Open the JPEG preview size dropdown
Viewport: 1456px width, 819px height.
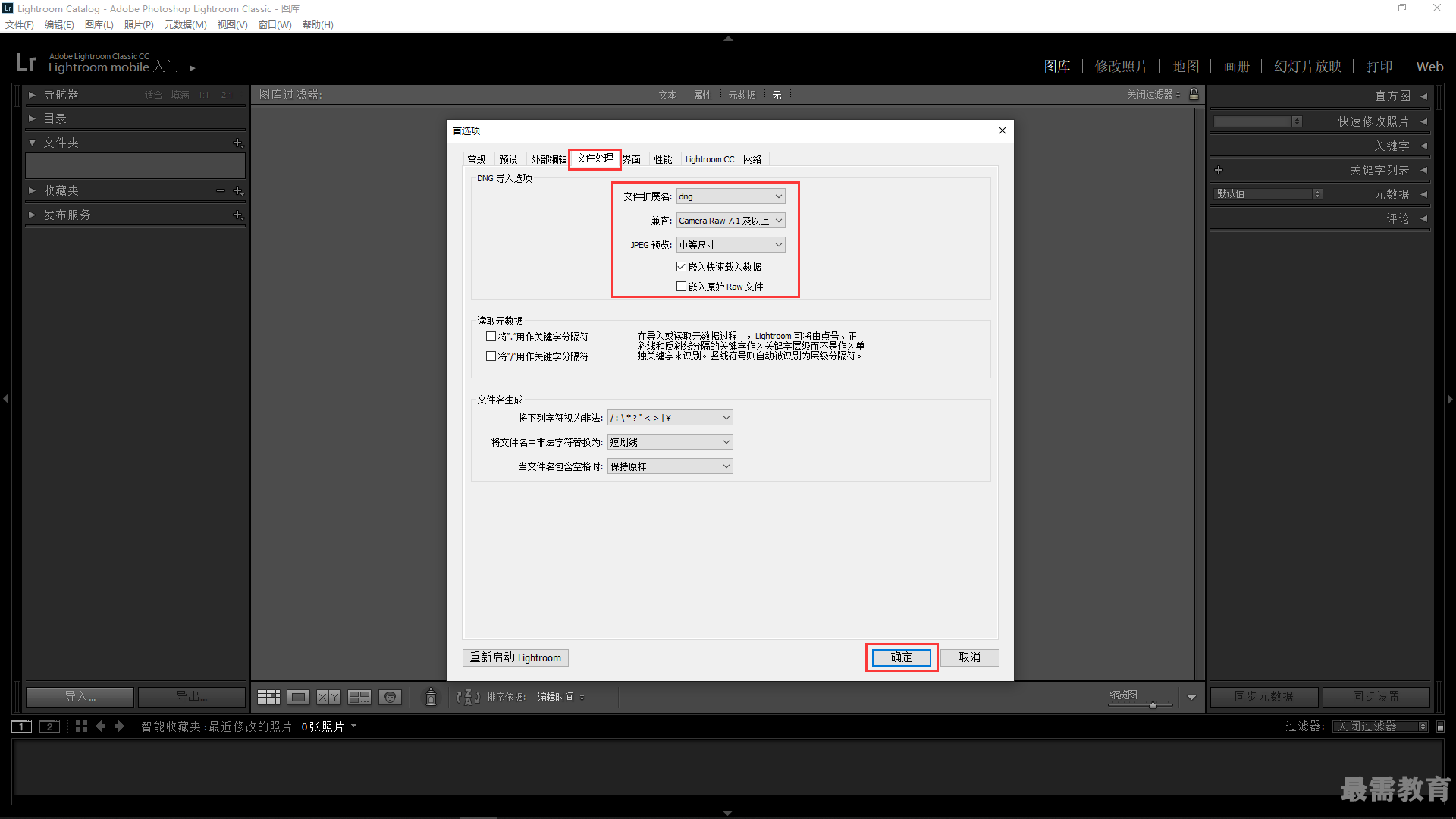[730, 245]
